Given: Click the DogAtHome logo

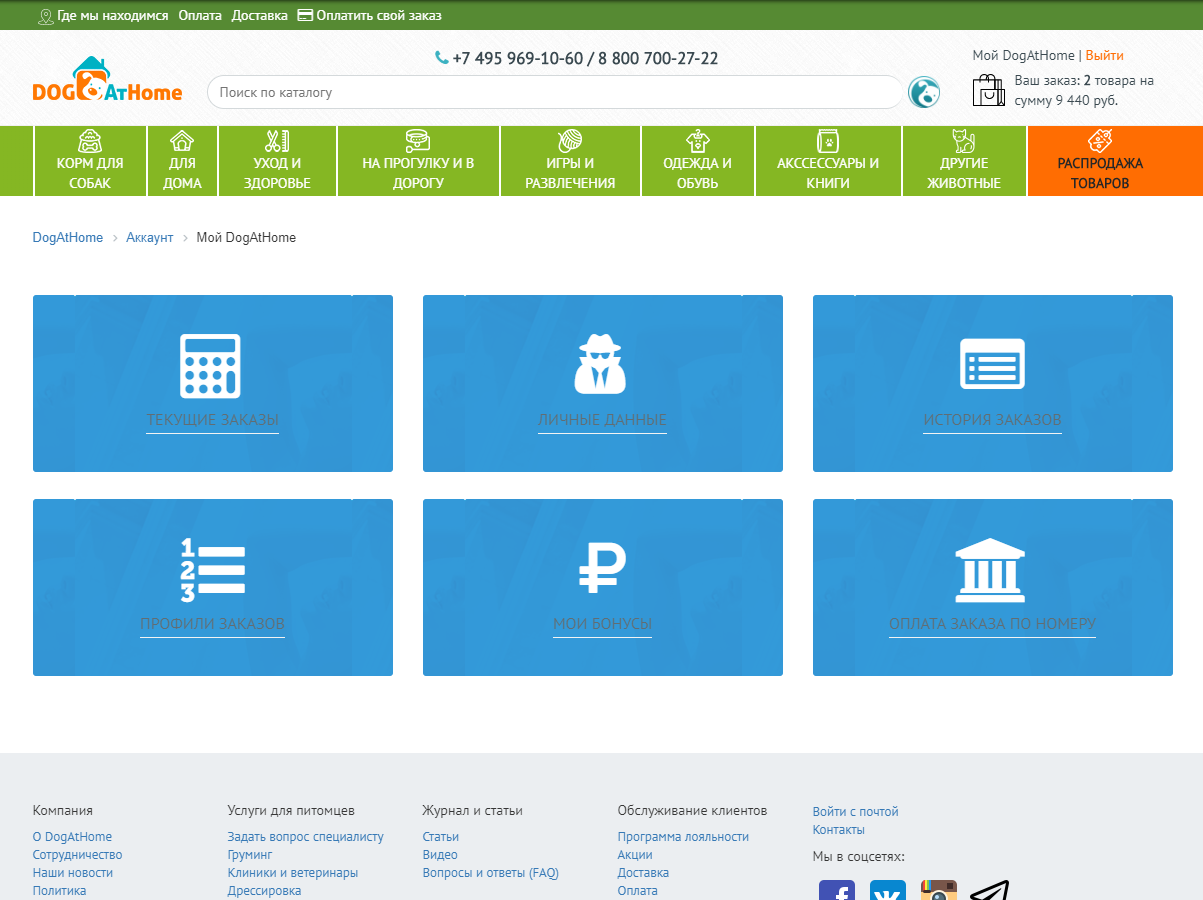Looking at the screenshot, I should pos(107,80).
